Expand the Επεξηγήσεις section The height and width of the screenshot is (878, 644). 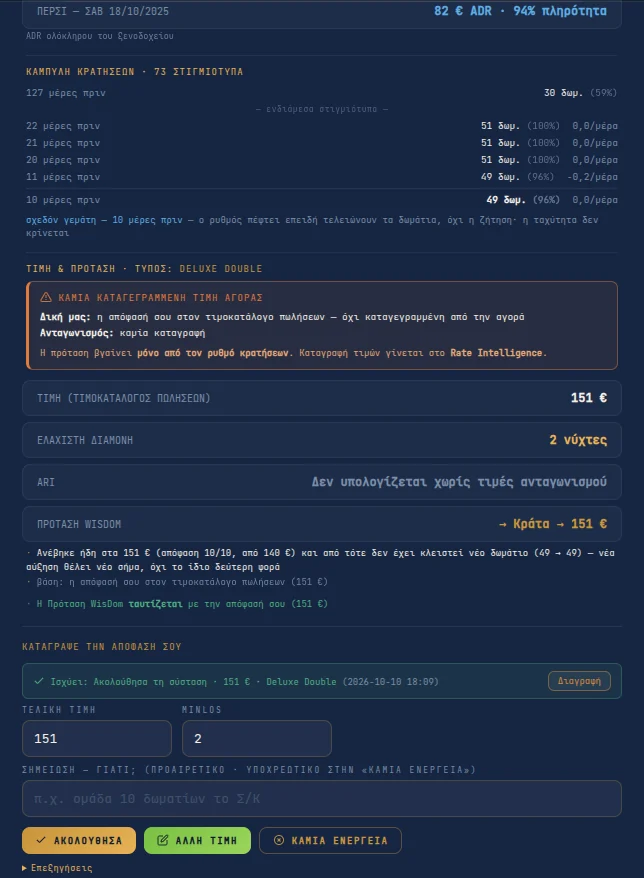[57, 868]
